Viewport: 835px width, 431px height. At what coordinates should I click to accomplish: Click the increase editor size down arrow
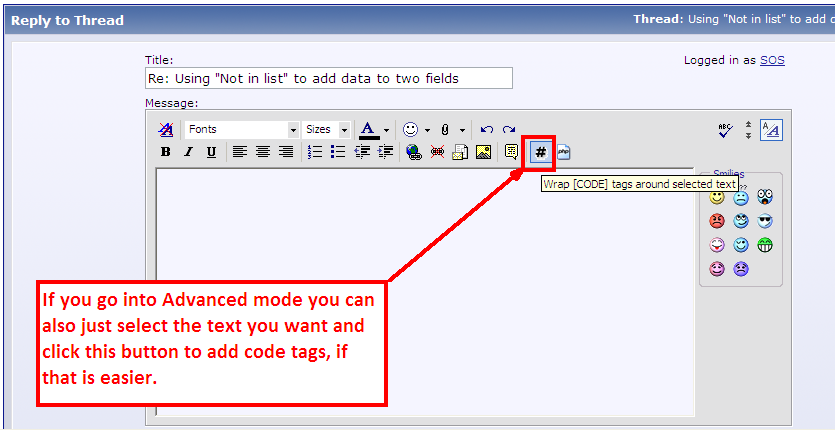[748, 136]
